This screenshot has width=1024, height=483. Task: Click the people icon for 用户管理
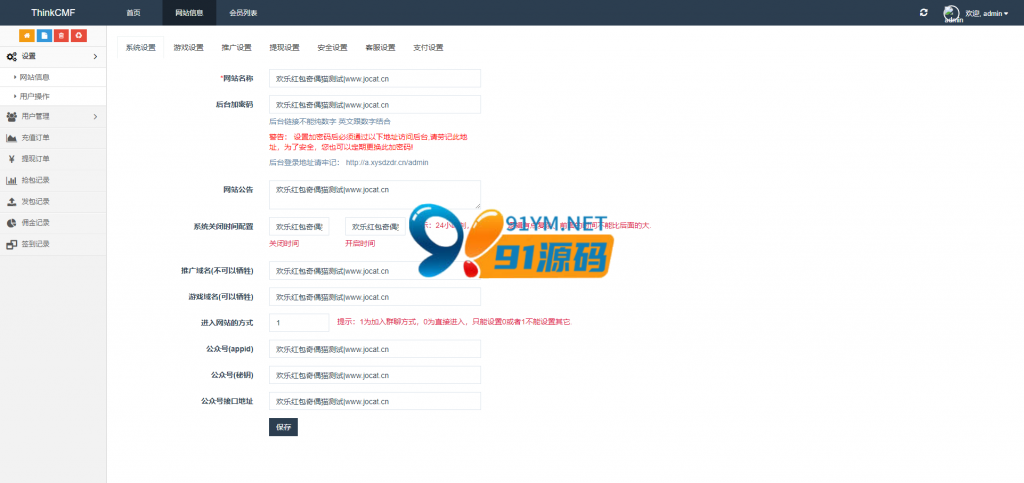(x=11, y=117)
